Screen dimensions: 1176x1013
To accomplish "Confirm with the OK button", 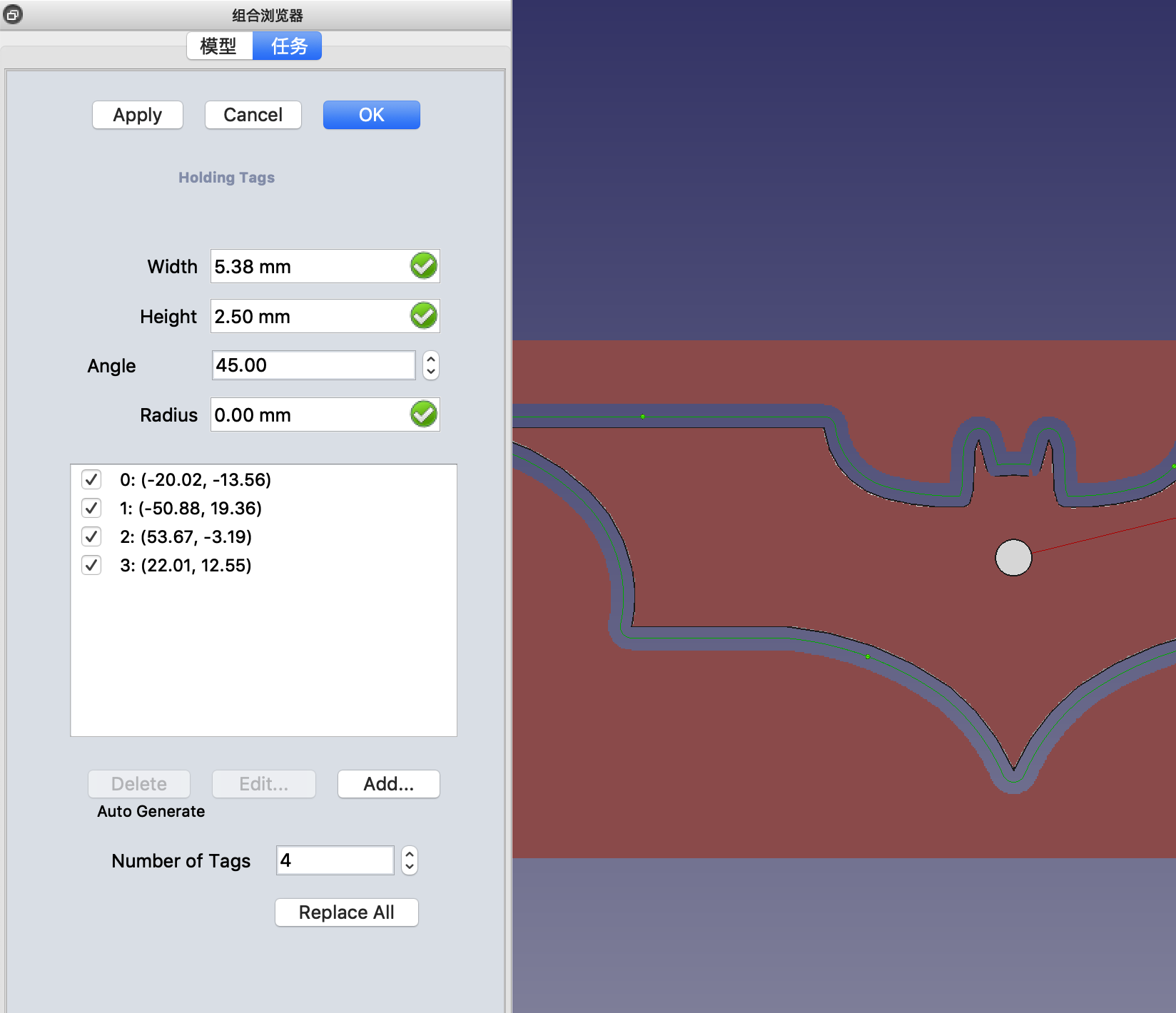I will coord(371,115).
